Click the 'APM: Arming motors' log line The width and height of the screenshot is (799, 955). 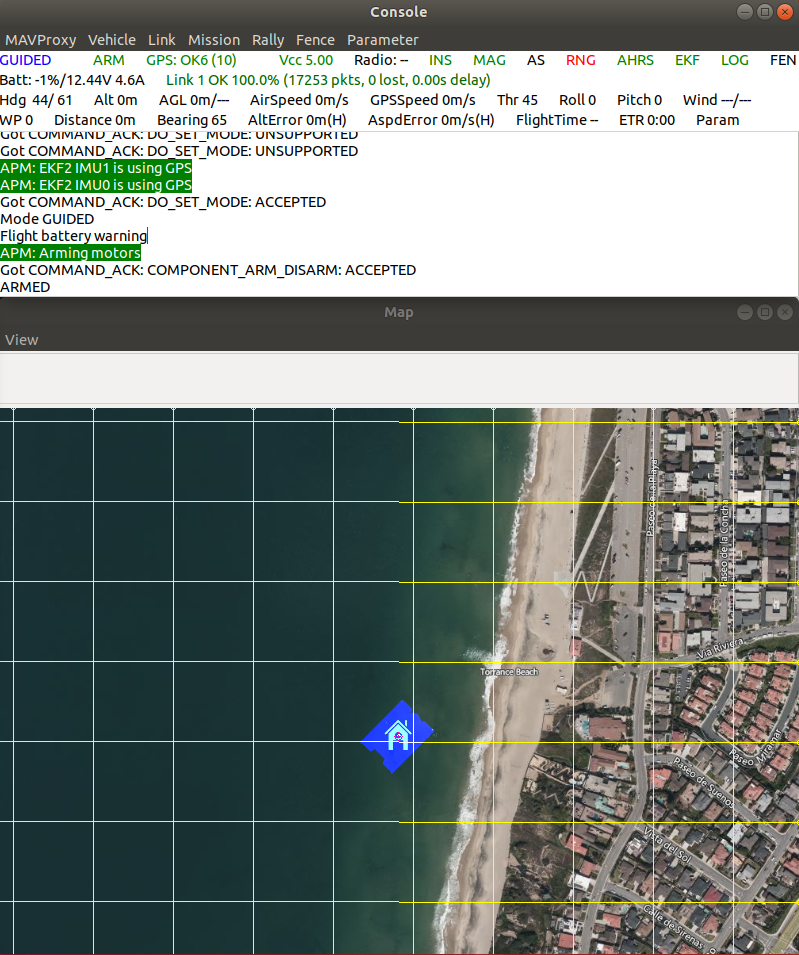[71, 253]
